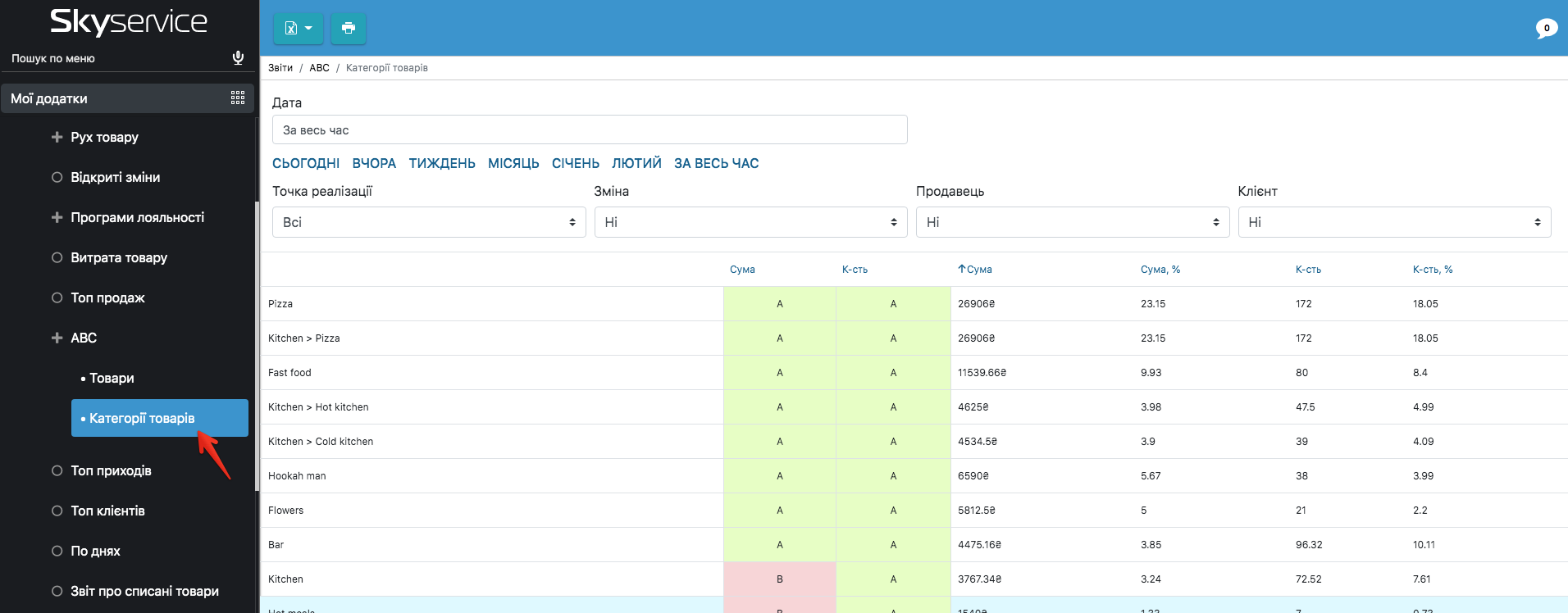Select Відкриті зміни in sidebar

pos(115,177)
